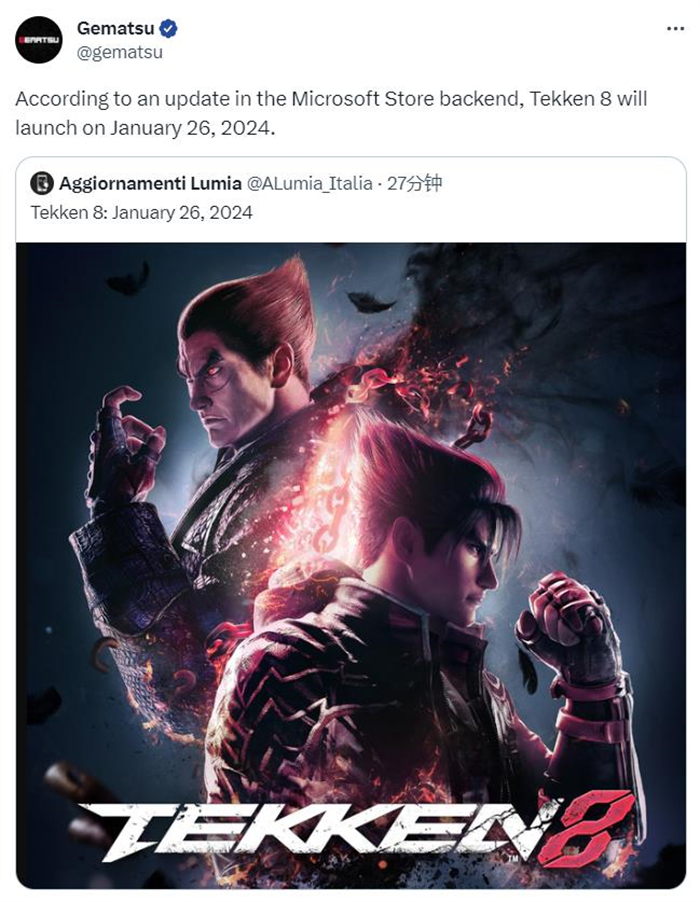Open the quoted text 'Tekken 8: January 26, 2024'
Viewport: 700px width, 902px height.
tap(141, 212)
